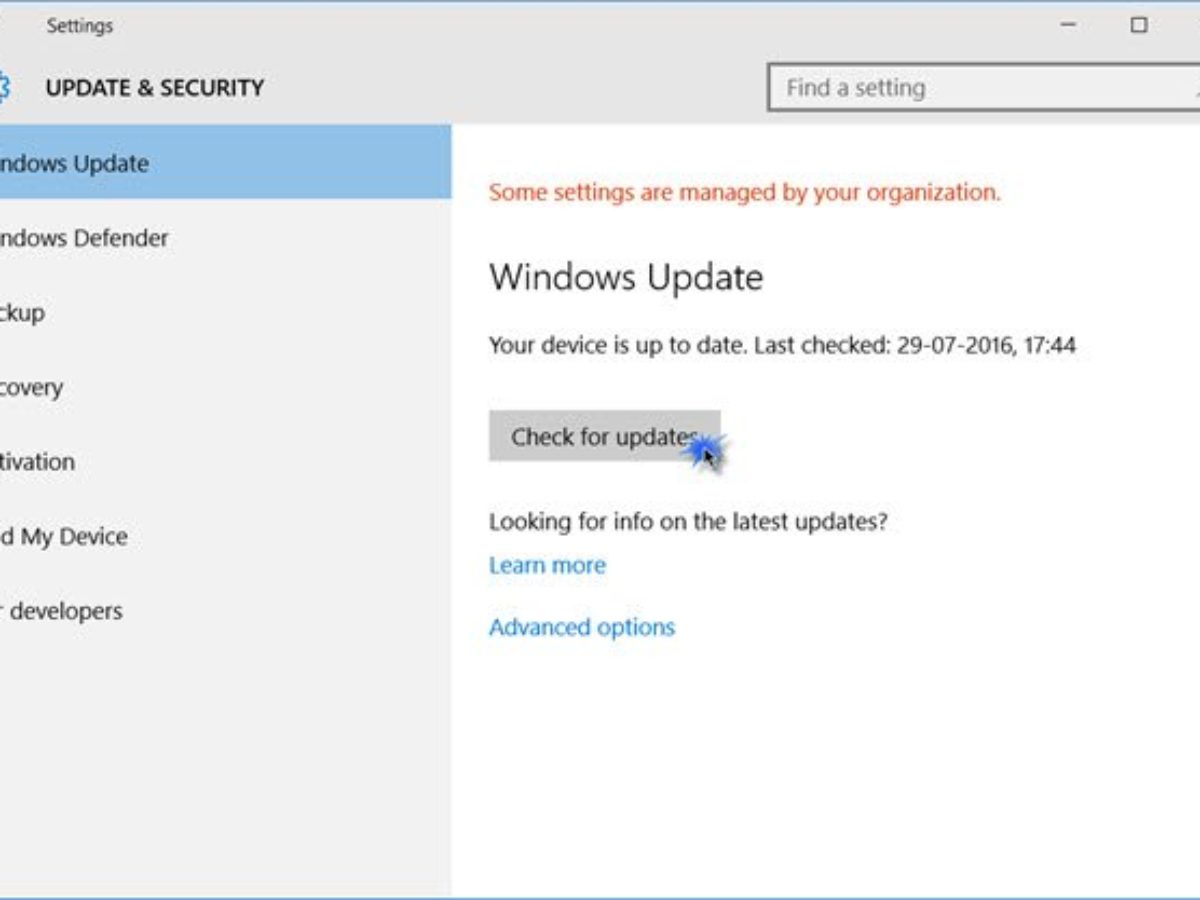
Task: Open the Recovery section
Action: tap(32, 387)
